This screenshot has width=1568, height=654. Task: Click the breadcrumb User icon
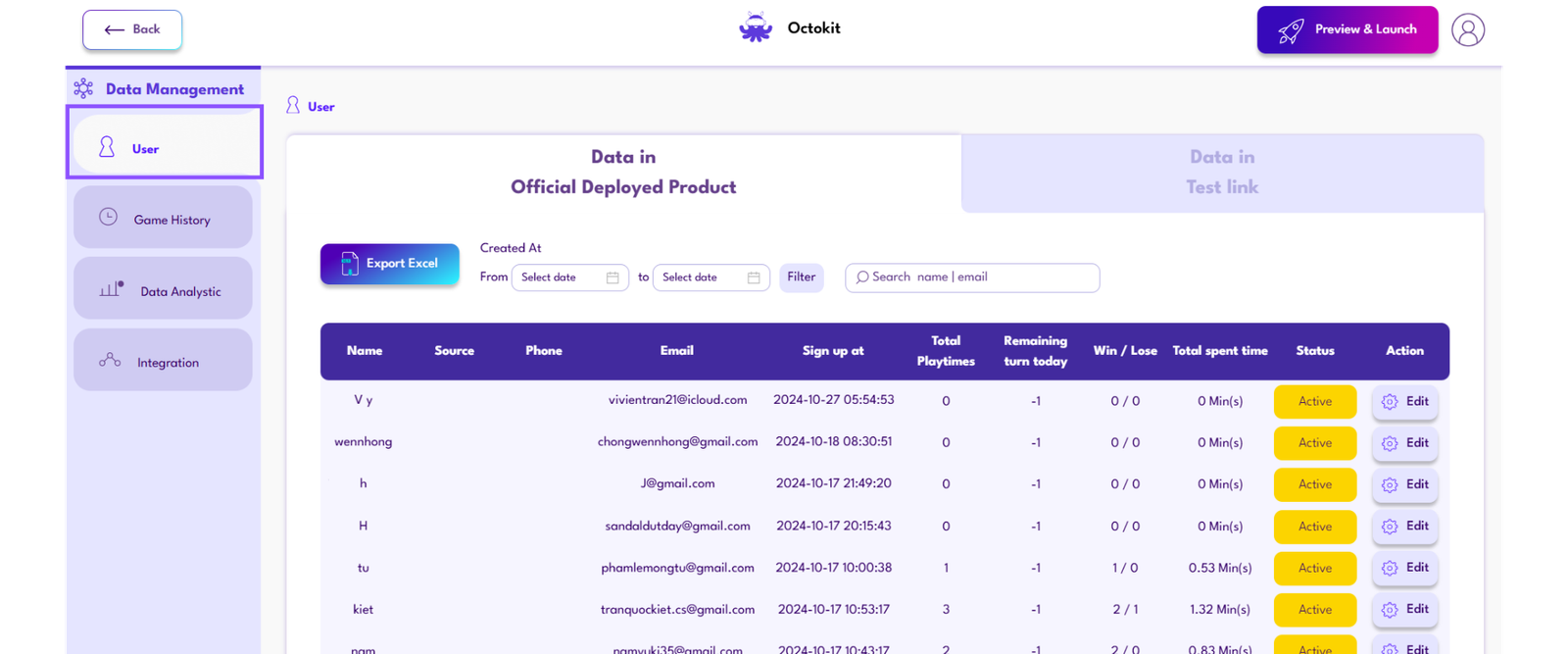pyautogui.click(x=293, y=106)
